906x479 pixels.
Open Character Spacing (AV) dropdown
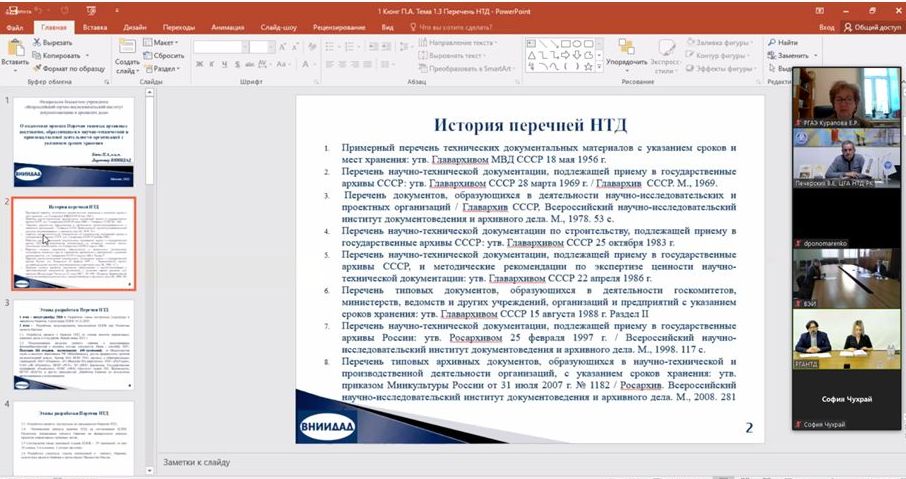[x=265, y=64]
